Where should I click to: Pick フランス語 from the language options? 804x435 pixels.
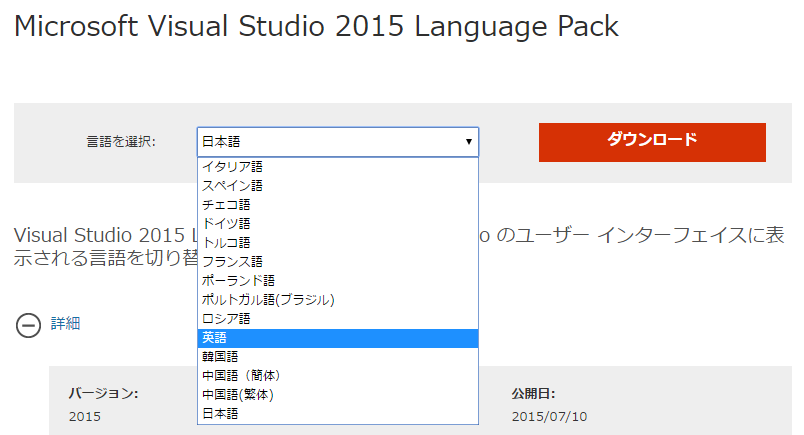[337, 262]
